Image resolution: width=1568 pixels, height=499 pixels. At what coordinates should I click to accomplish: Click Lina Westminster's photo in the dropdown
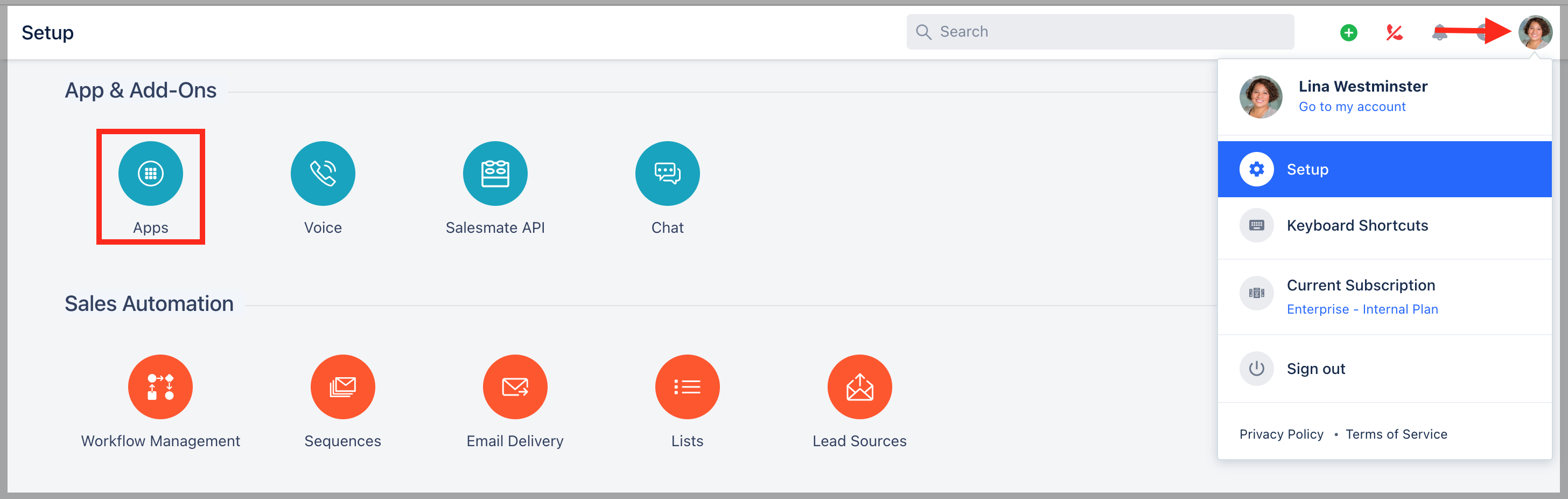[1261, 97]
